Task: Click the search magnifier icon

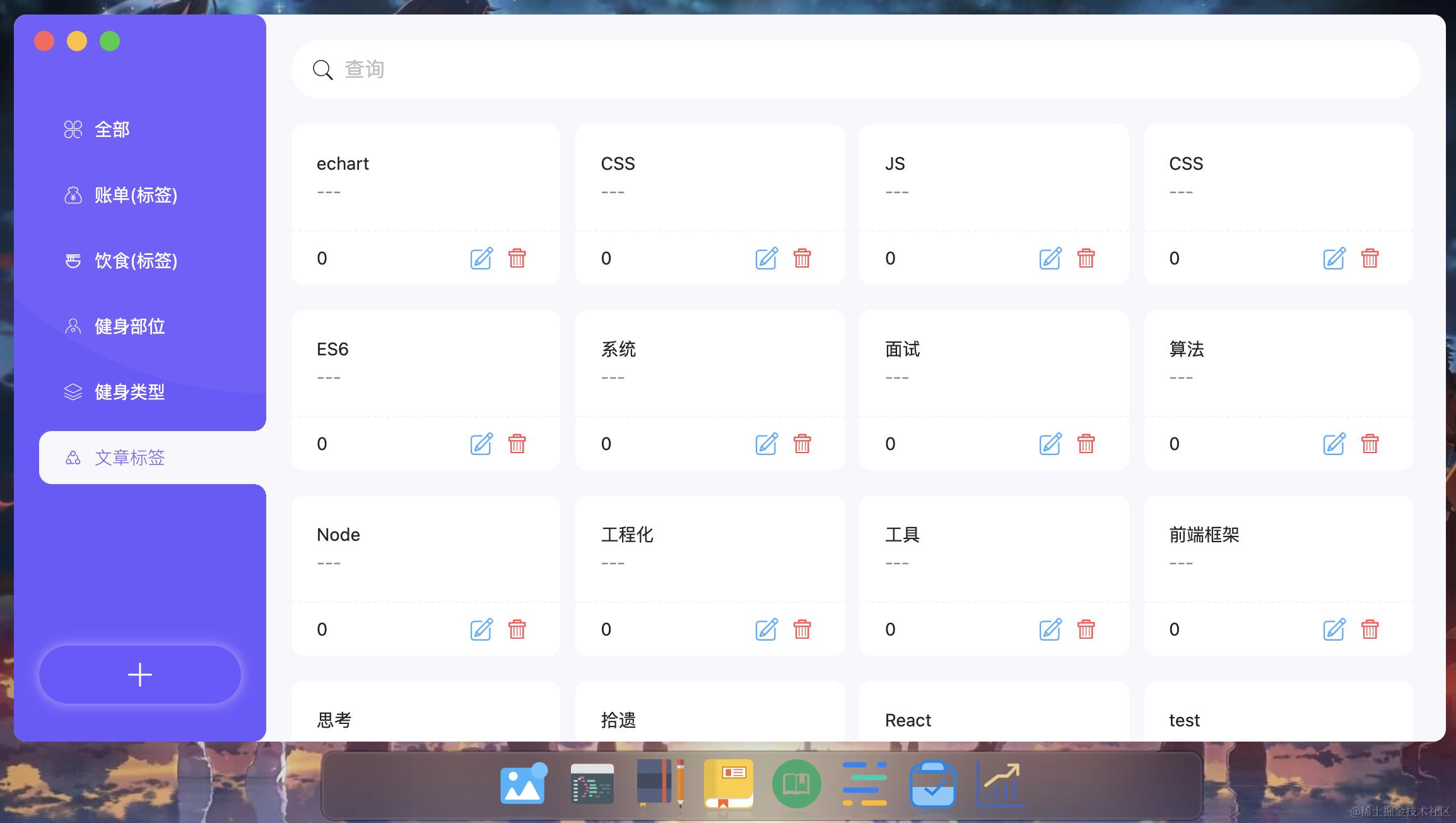Action: pos(322,69)
